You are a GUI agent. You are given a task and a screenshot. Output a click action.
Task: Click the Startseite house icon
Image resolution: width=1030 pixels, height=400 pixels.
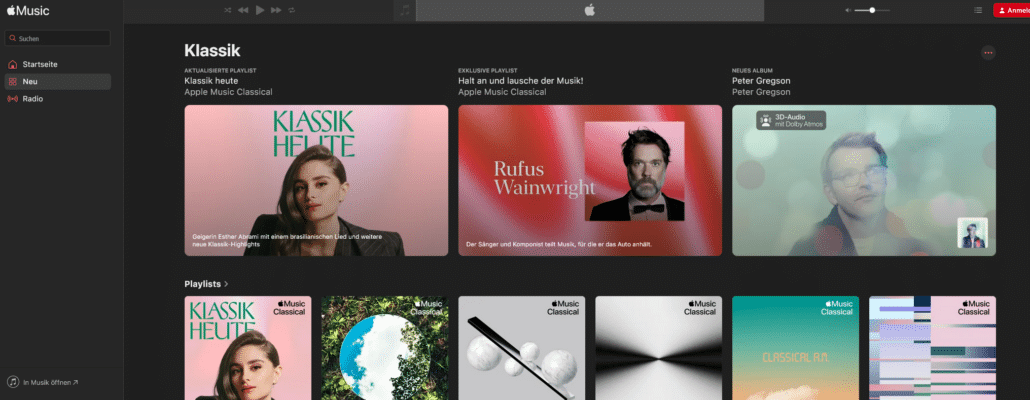12,64
